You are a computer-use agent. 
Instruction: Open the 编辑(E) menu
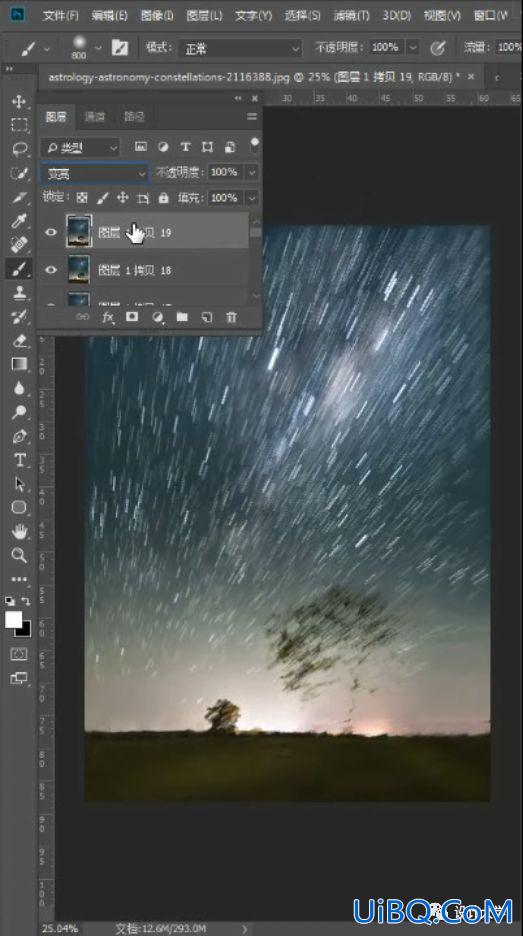(109, 16)
